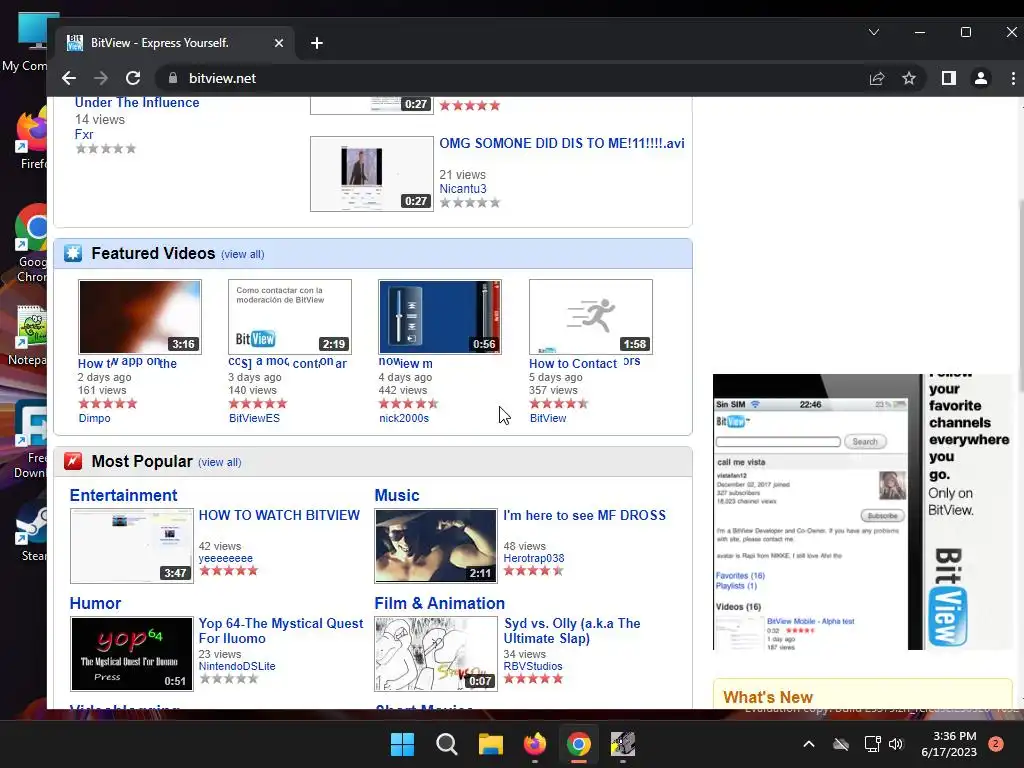Screen dimensions: 1024x768
Task: Open the clock showing 3:36 PM
Action: pyautogui.click(x=949, y=744)
